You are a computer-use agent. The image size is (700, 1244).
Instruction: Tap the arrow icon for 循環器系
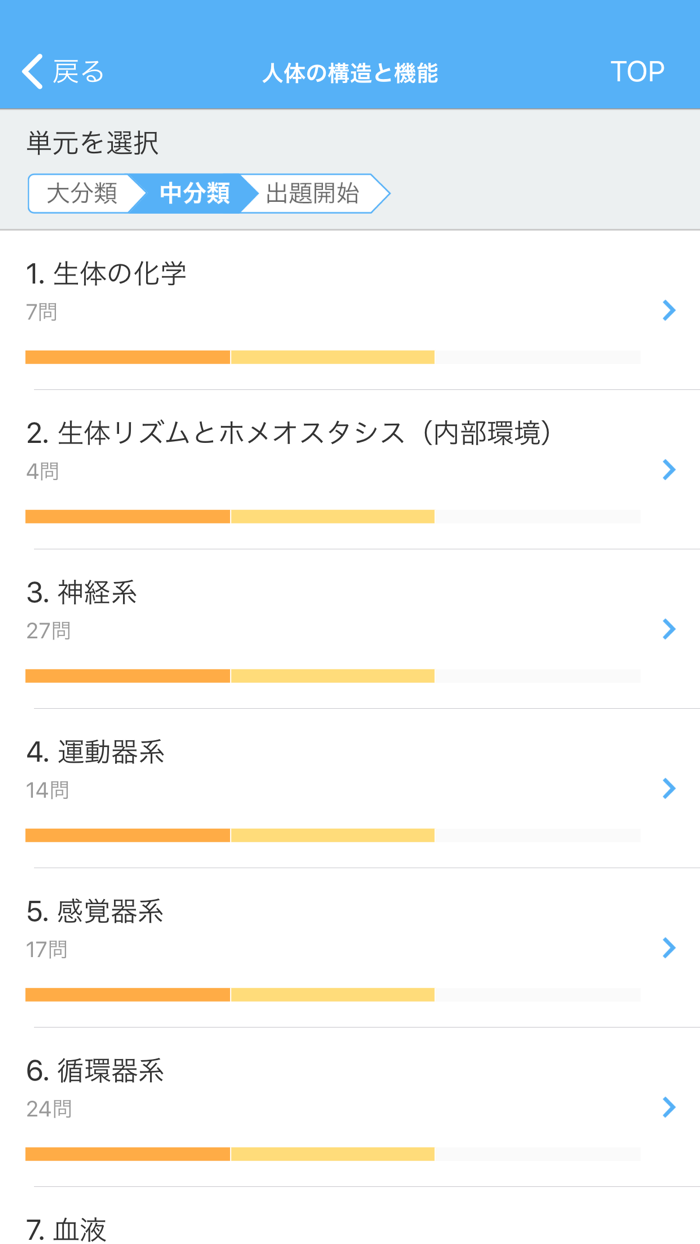668,1108
